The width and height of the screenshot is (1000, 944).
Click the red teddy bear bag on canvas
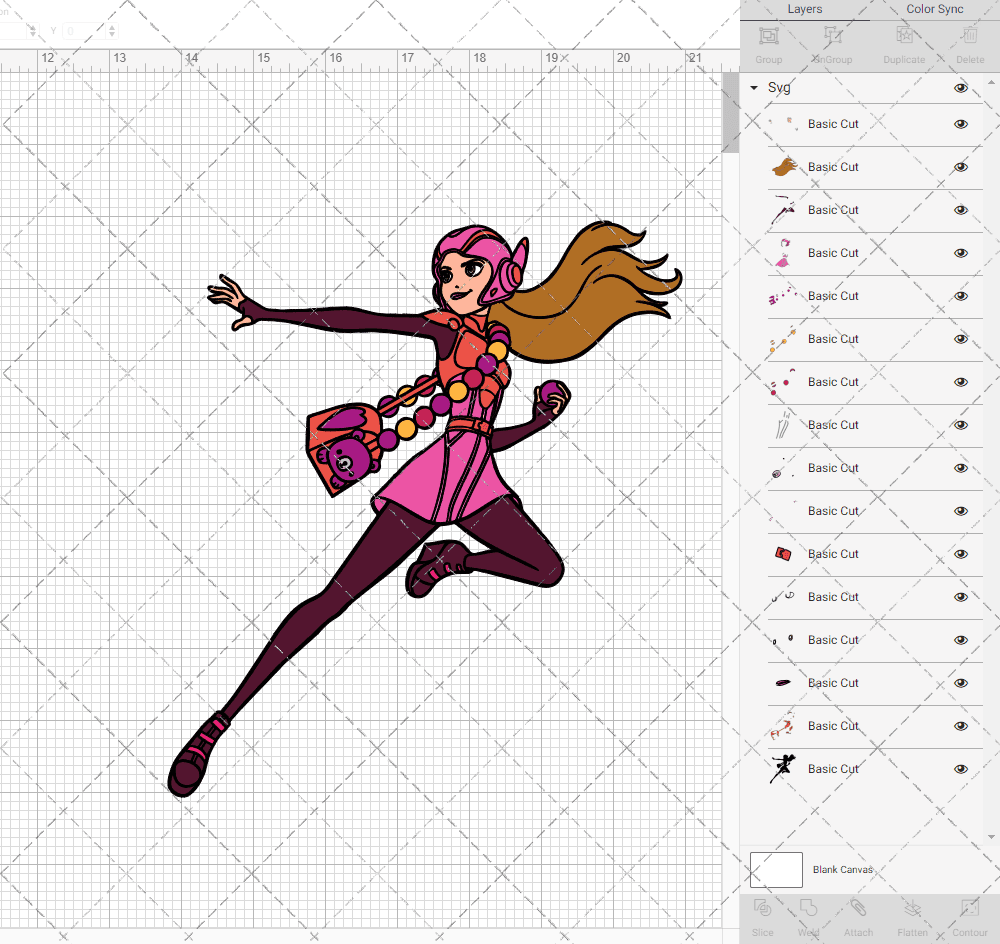coord(343,450)
